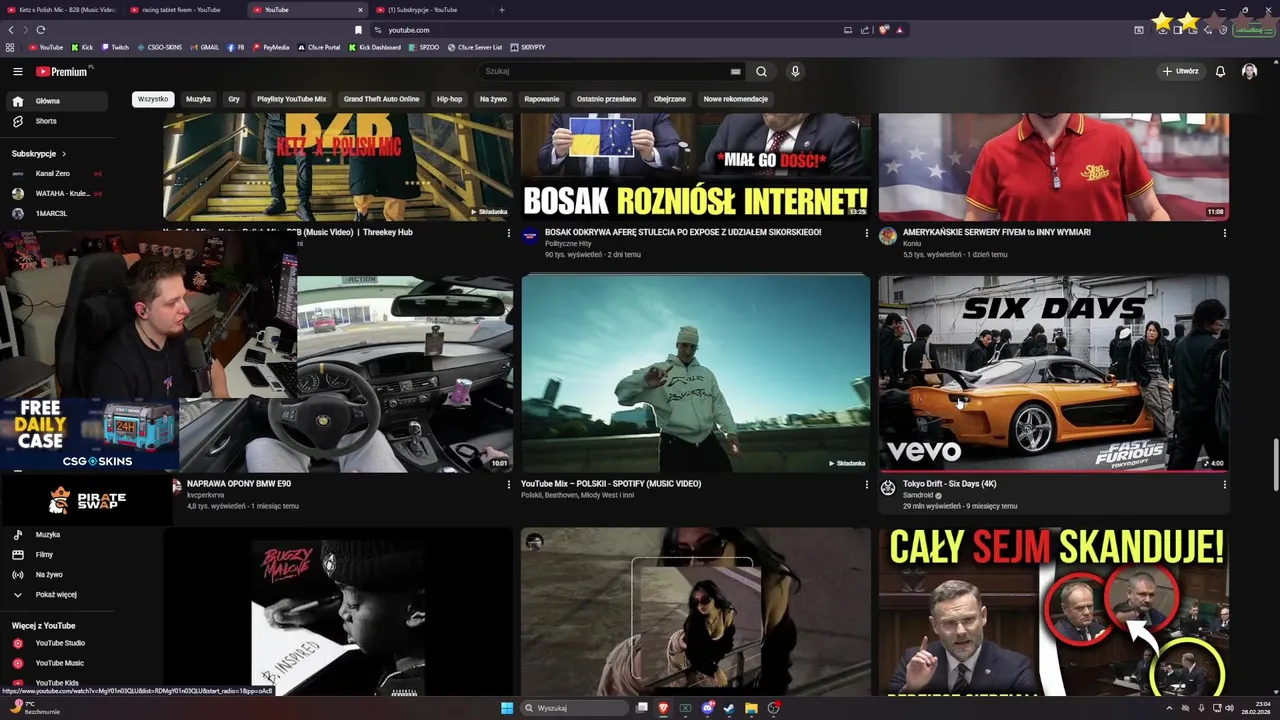
Task: Open the WATAHA subscription channel
Action: pos(55,193)
